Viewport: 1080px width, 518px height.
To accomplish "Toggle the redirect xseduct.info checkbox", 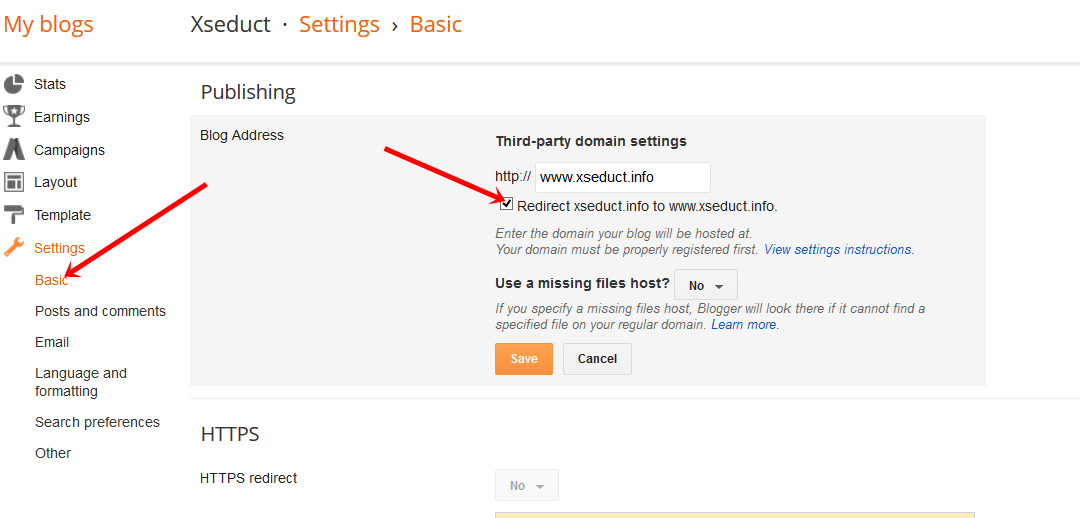I will [x=506, y=204].
